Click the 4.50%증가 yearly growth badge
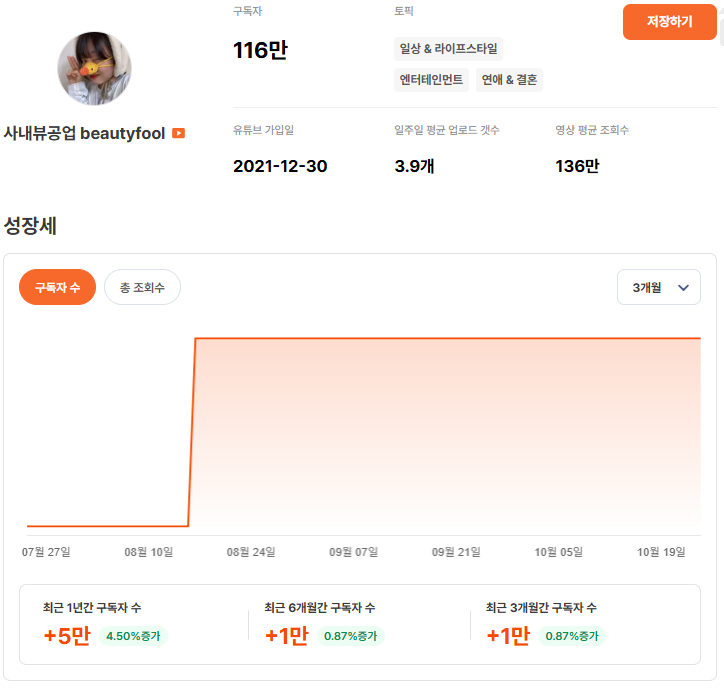Image resolution: width=724 pixels, height=692 pixels. 133,636
